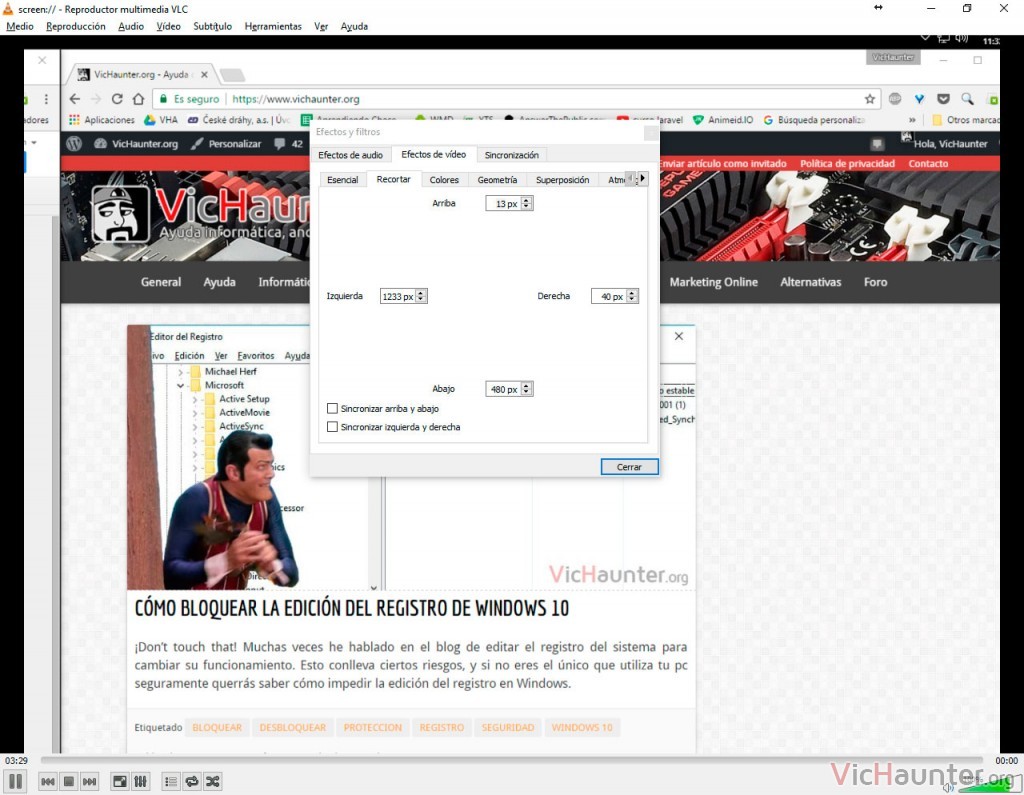
Task: Pause playback with the pause button
Action: click(x=16, y=781)
